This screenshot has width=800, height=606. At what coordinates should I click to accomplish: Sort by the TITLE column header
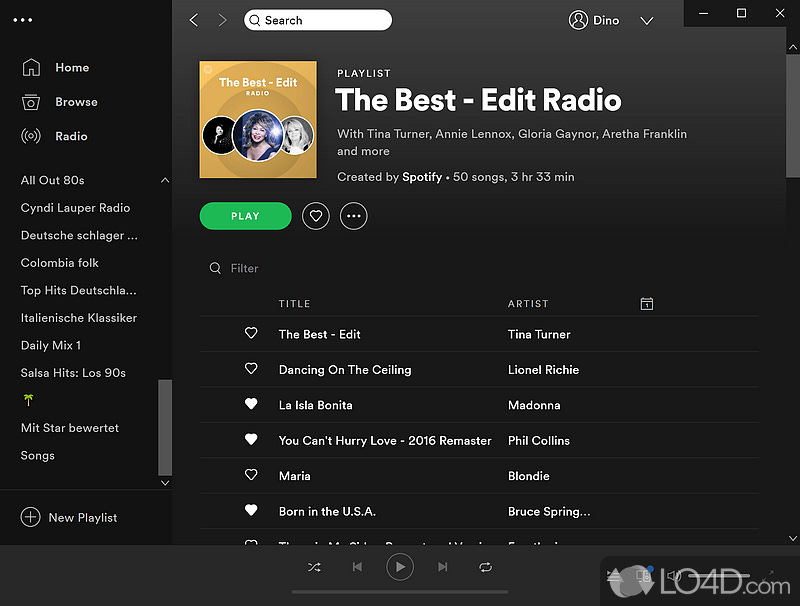(x=294, y=304)
